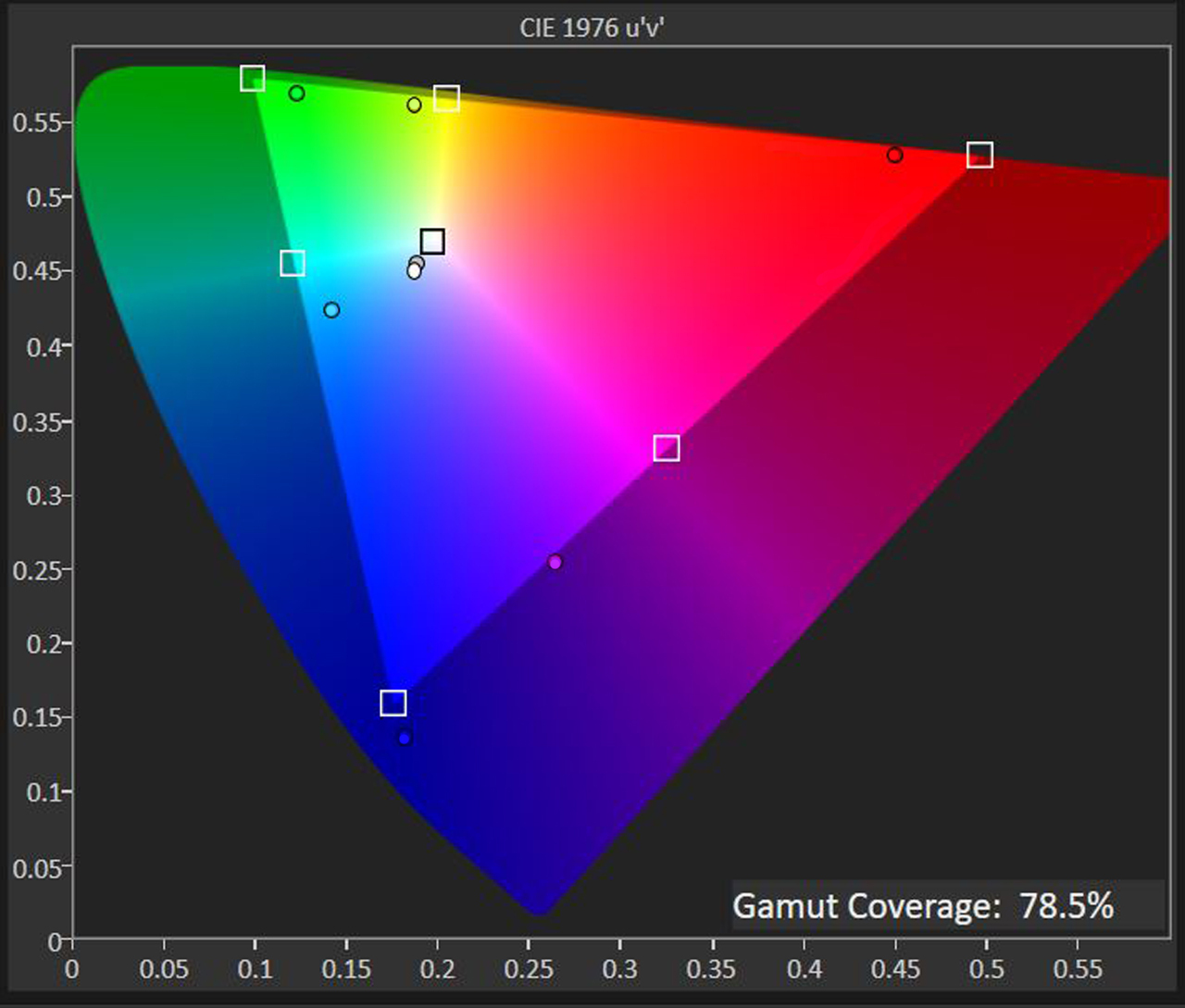Image resolution: width=1185 pixels, height=1008 pixels.
Task: Select the measured magenta circle marker
Action: [x=555, y=562]
